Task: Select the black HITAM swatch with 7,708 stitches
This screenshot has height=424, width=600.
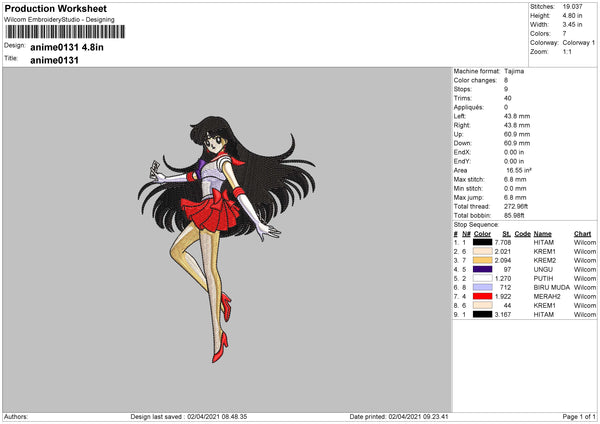Action: pos(482,242)
